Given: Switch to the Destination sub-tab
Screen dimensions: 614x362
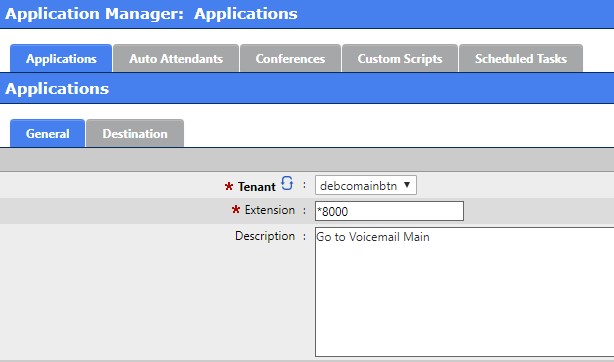Looking at the screenshot, I should click(135, 134).
